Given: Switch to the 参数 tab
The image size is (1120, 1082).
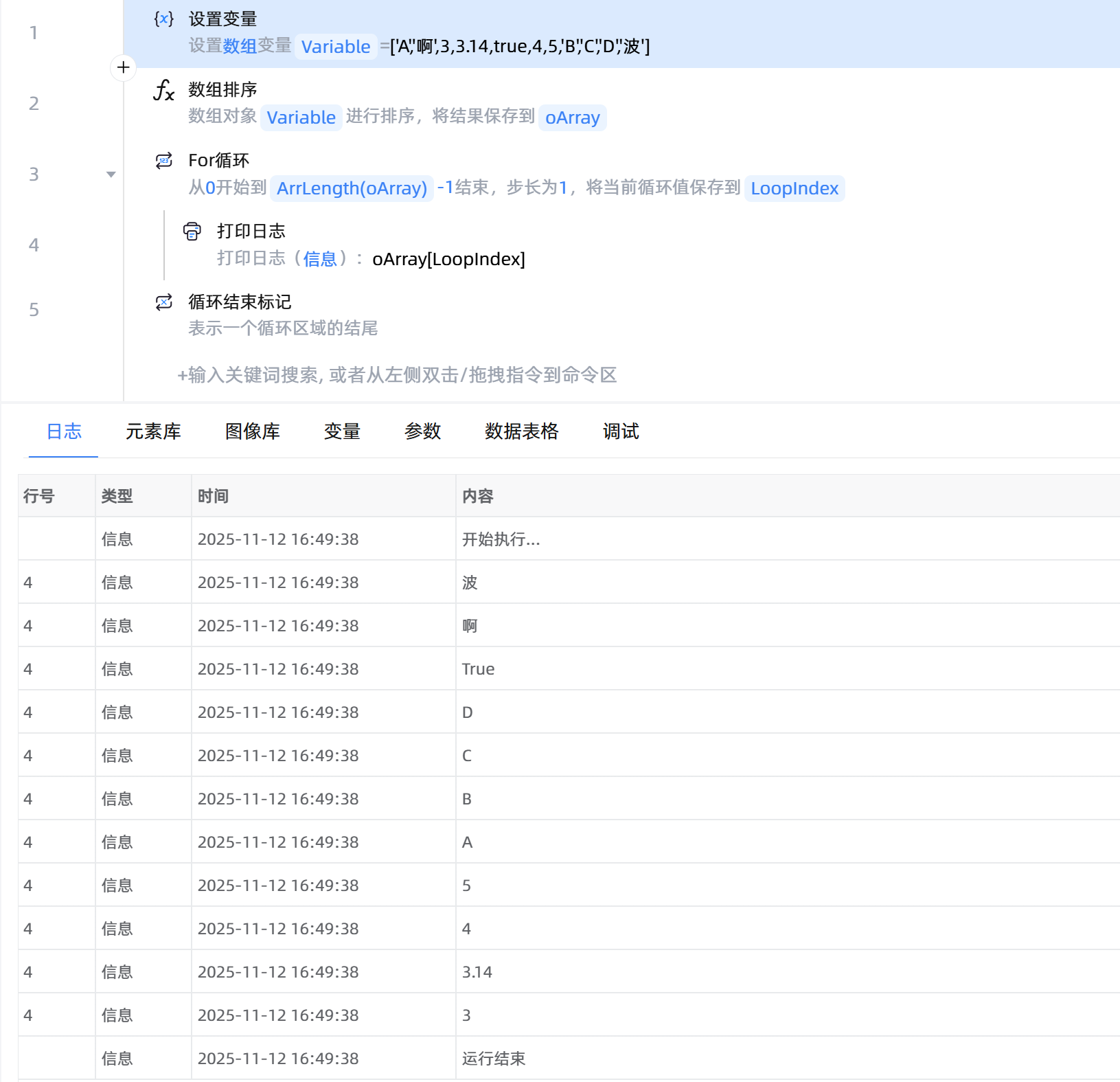Looking at the screenshot, I should click(x=422, y=431).
